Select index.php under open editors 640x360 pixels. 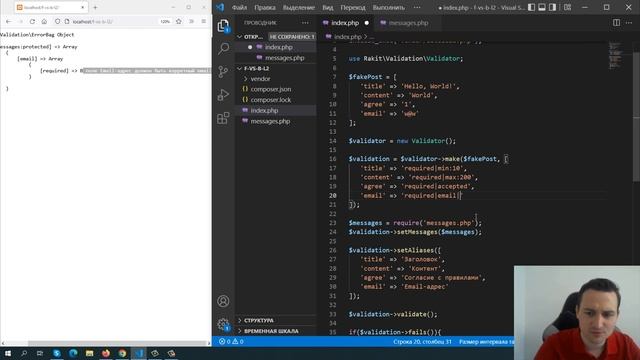point(278,47)
